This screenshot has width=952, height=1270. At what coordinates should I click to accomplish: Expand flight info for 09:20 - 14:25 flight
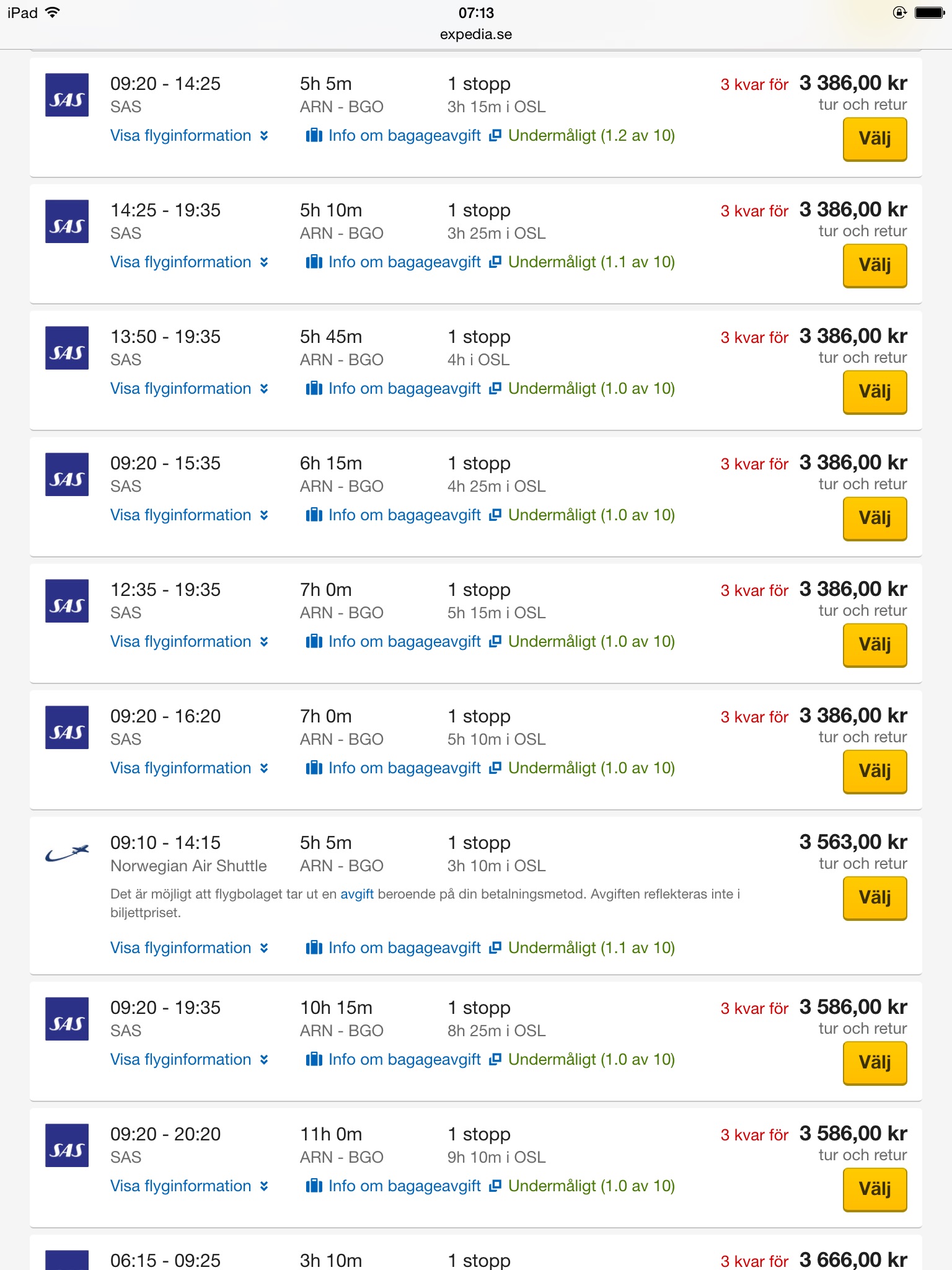coord(189,135)
